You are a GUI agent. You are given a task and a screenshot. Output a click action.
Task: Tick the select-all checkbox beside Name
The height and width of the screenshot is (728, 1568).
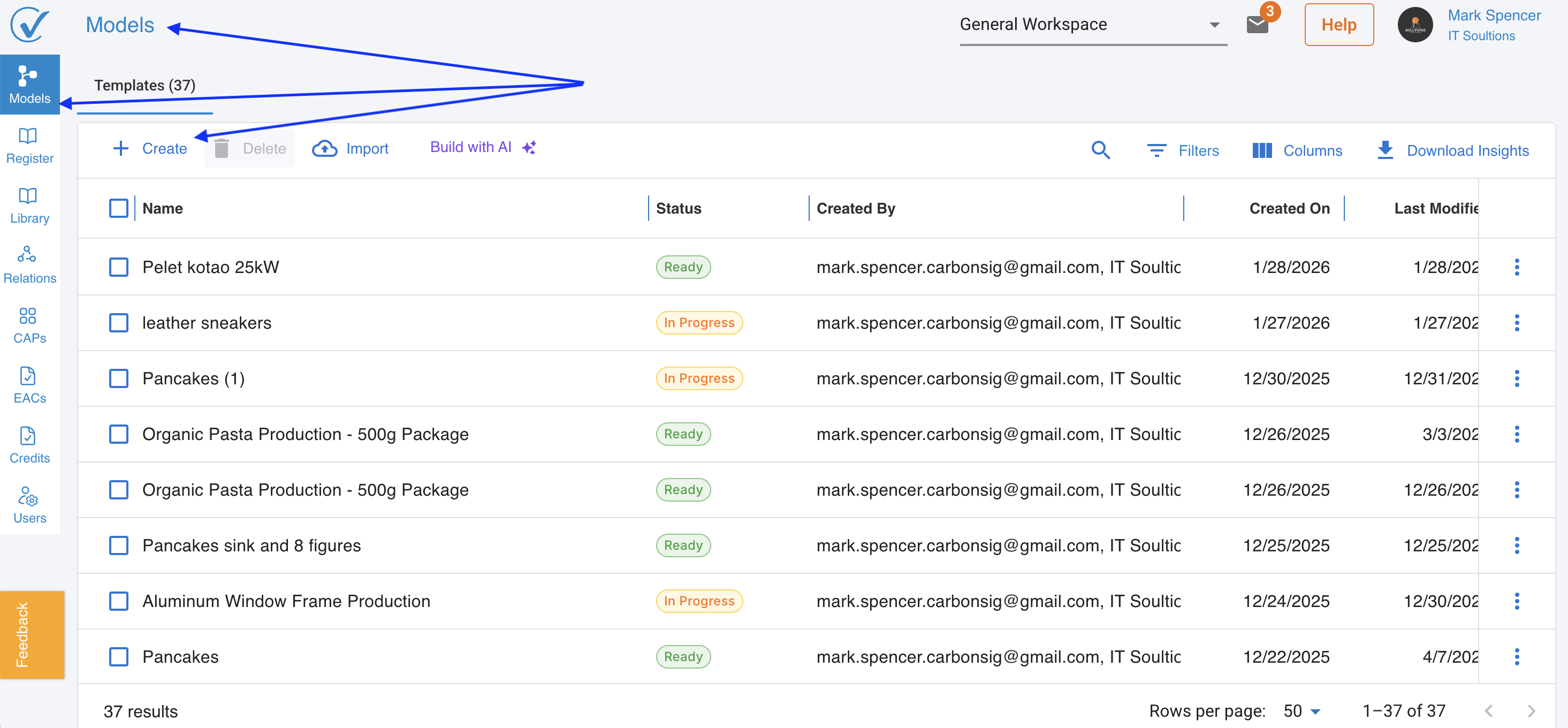(x=119, y=208)
